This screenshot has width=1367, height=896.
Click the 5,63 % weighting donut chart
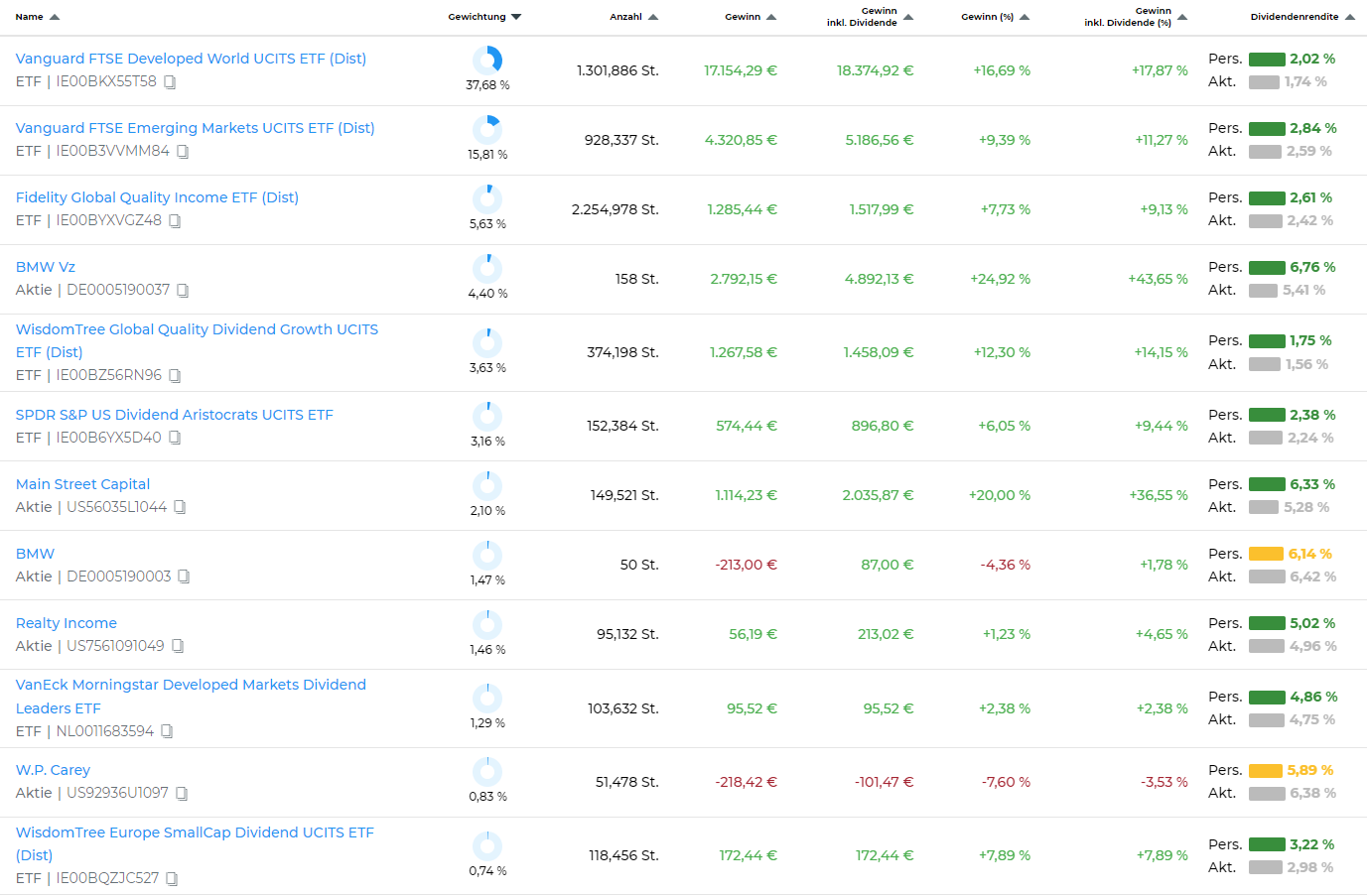(x=487, y=198)
